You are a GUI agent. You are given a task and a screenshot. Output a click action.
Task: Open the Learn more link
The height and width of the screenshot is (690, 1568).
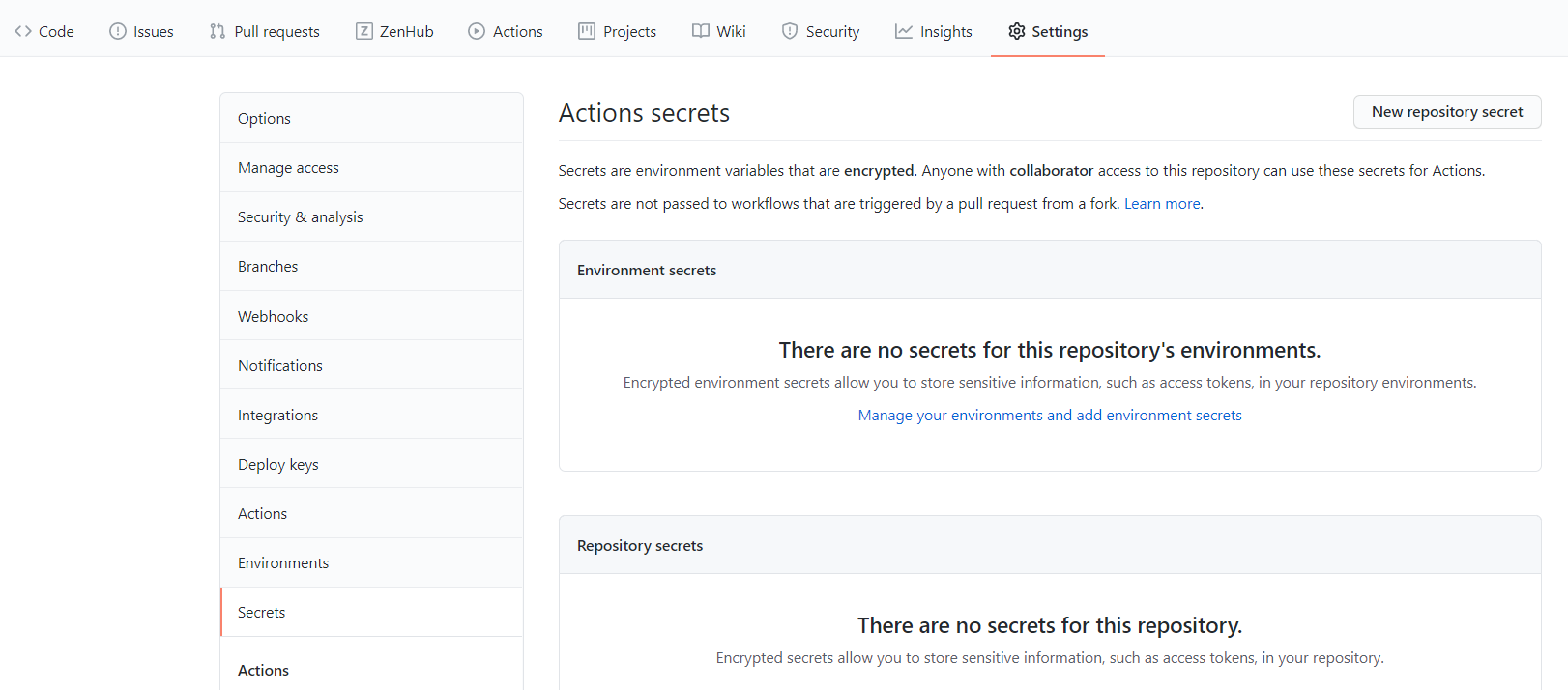pyautogui.click(x=1162, y=204)
